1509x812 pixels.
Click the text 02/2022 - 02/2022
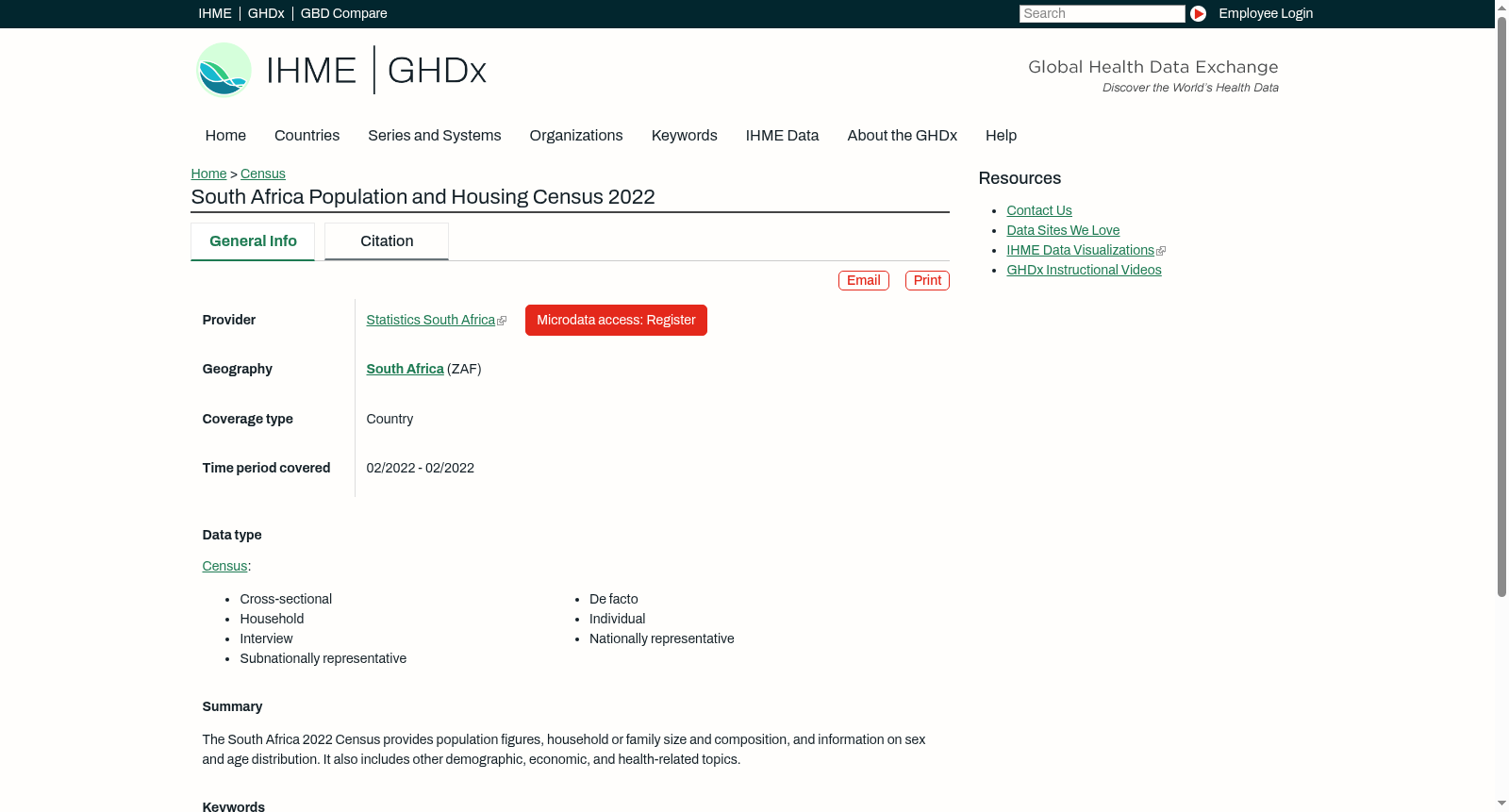tap(421, 468)
